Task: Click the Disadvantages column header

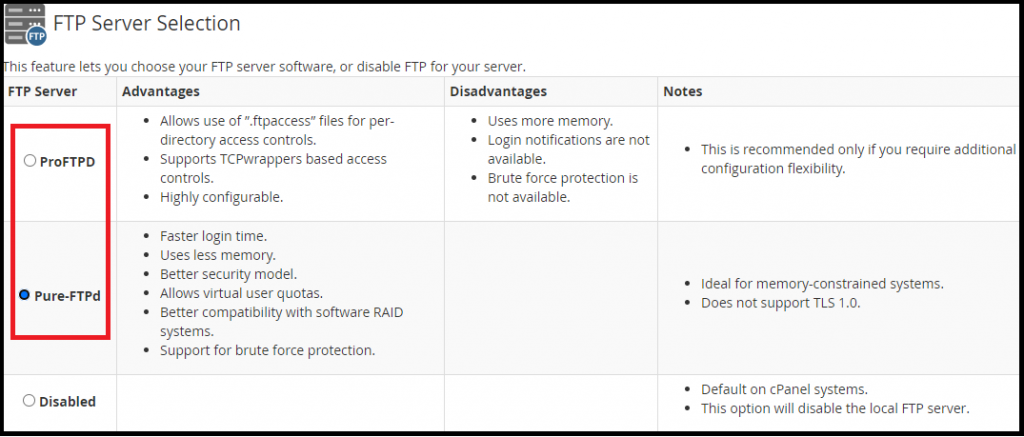Action: pos(498,91)
